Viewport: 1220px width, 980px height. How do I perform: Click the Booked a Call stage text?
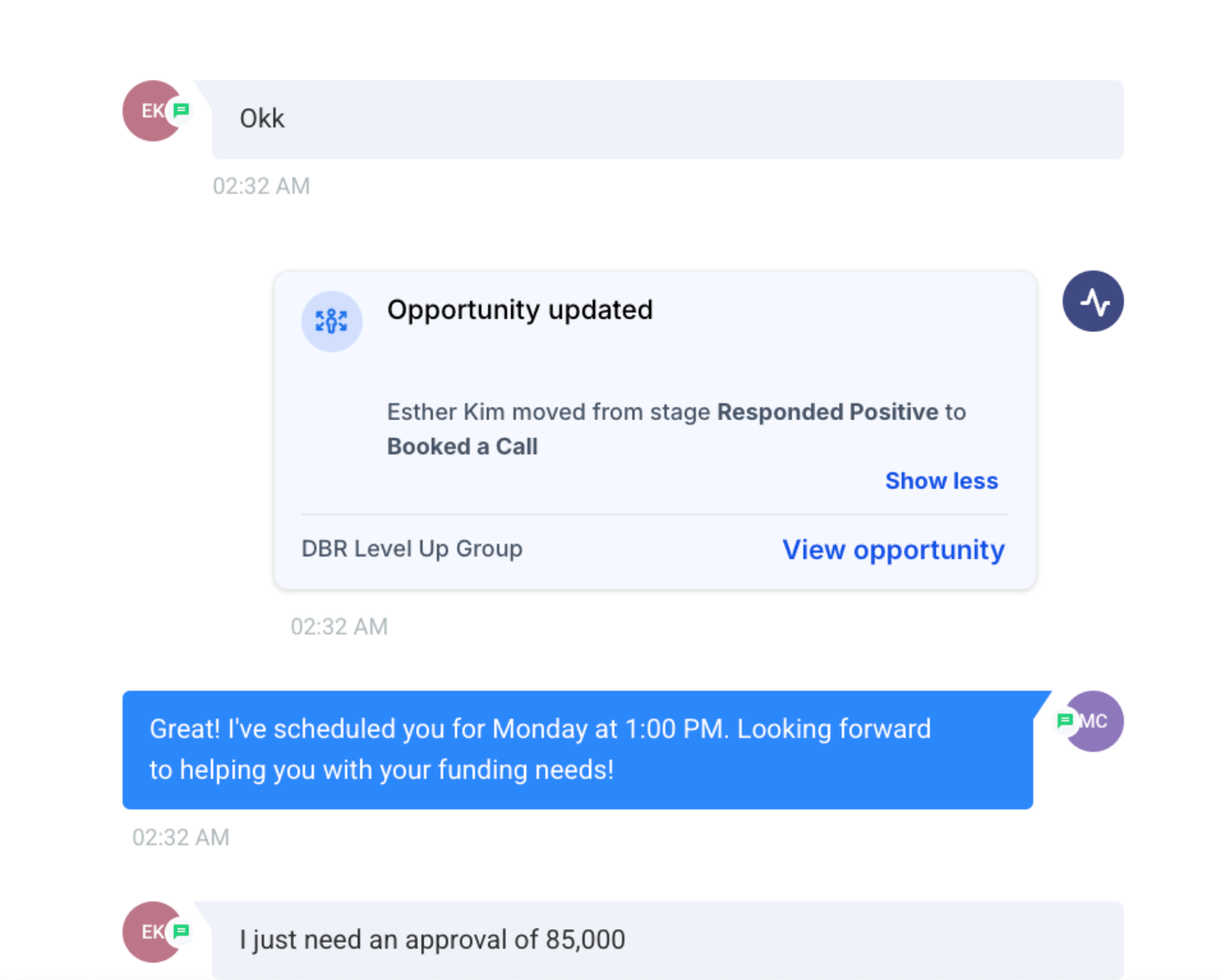click(463, 447)
